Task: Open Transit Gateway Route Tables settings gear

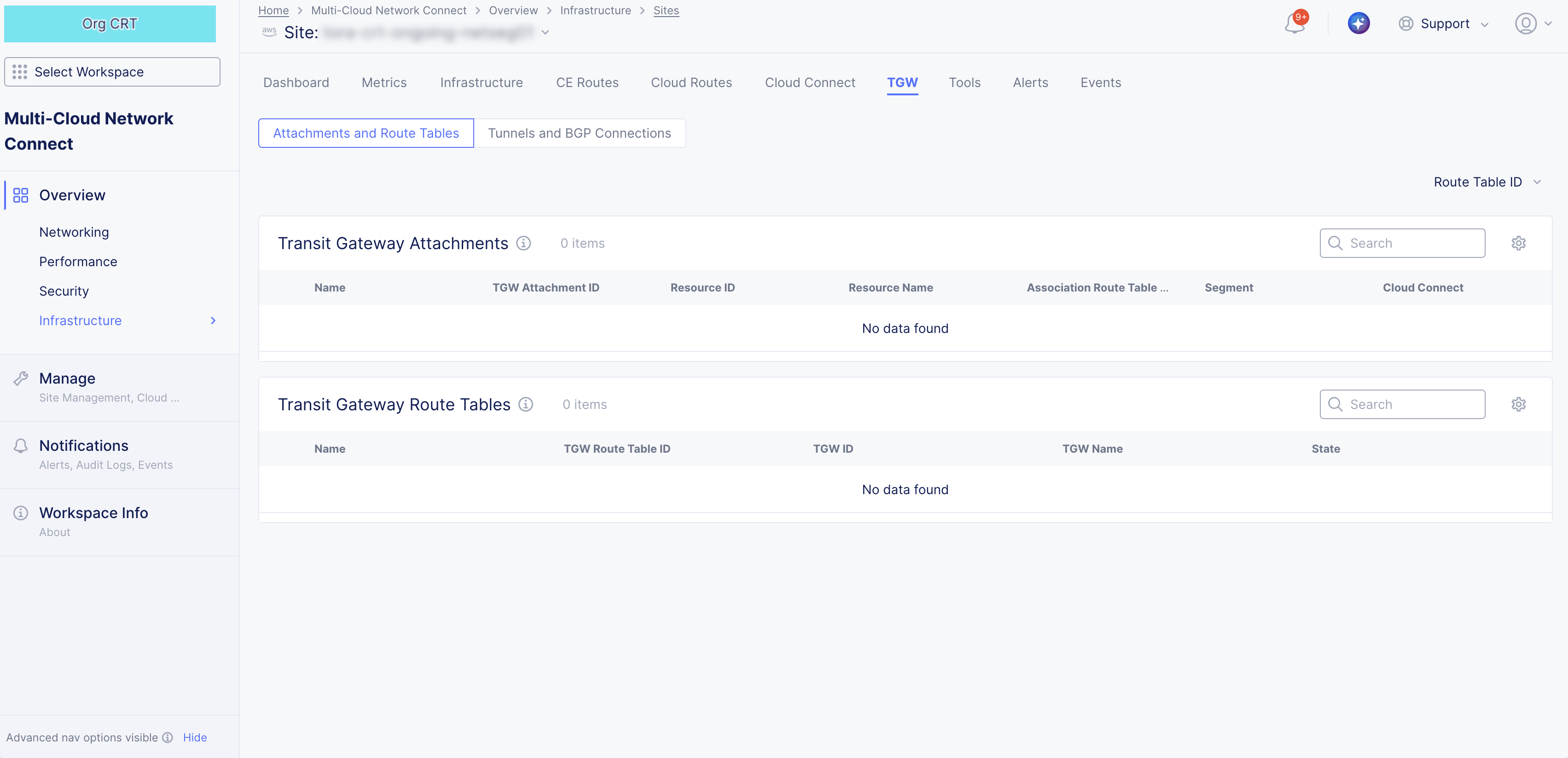Action: (x=1518, y=404)
